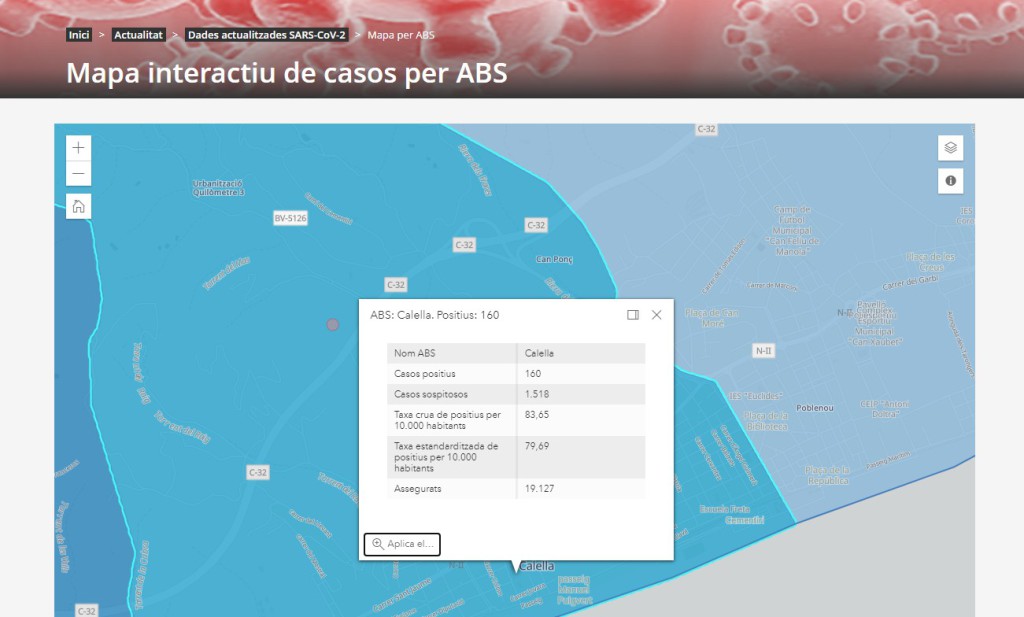Screen dimensions: 1024x617
Task: Dock the Calella popup with dock icon
Action: coord(632,314)
